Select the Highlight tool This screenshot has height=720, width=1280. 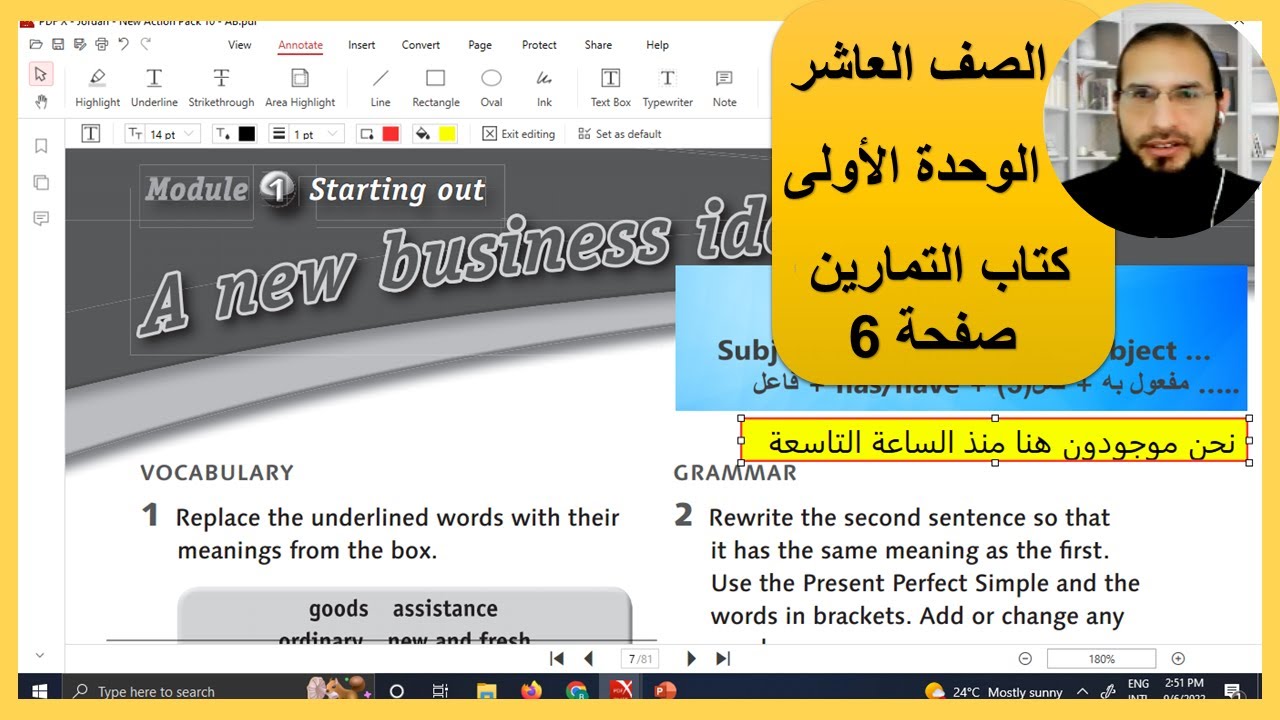pos(97,88)
